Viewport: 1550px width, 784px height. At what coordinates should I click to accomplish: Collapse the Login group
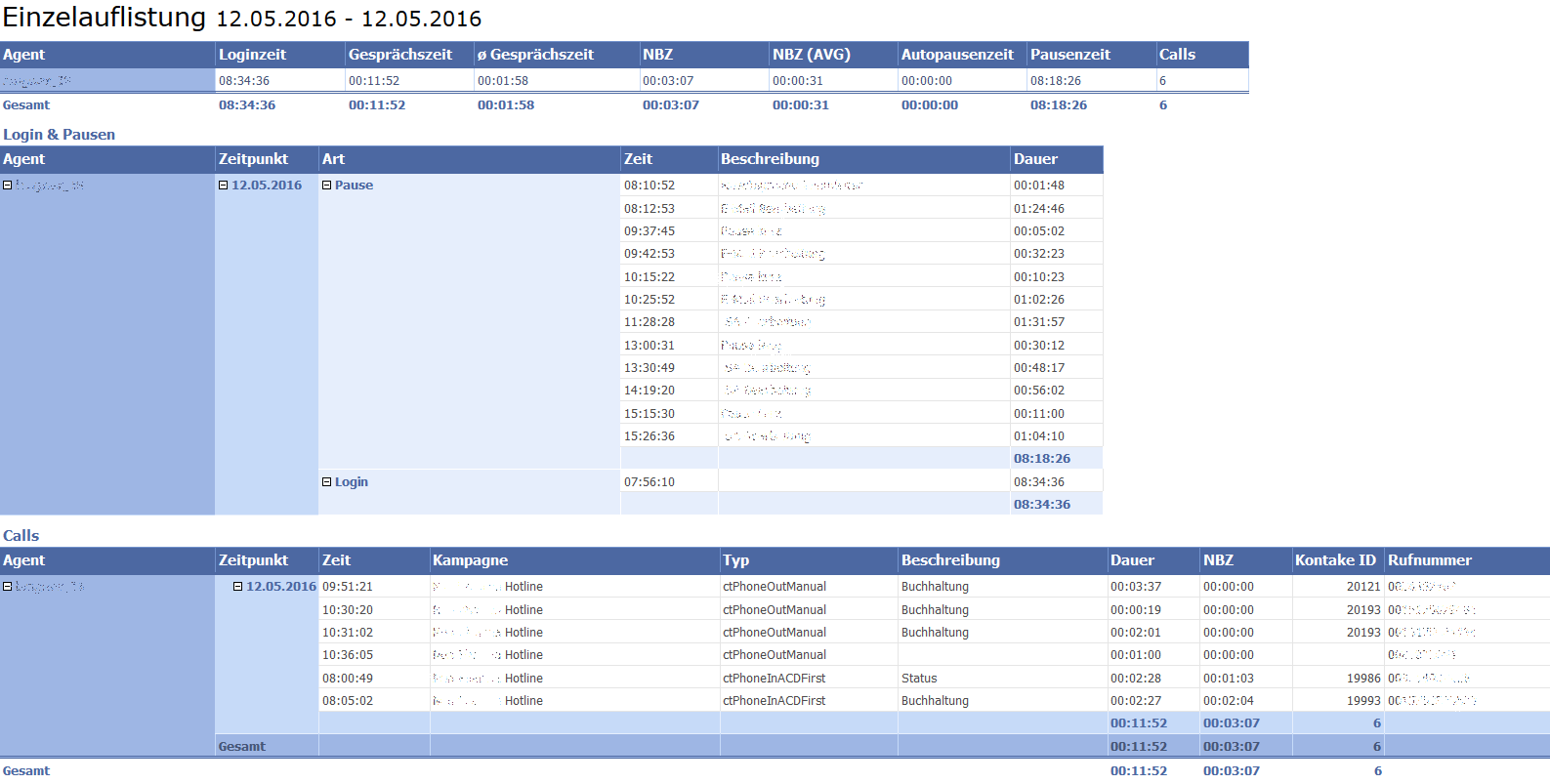pyautogui.click(x=326, y=482)
